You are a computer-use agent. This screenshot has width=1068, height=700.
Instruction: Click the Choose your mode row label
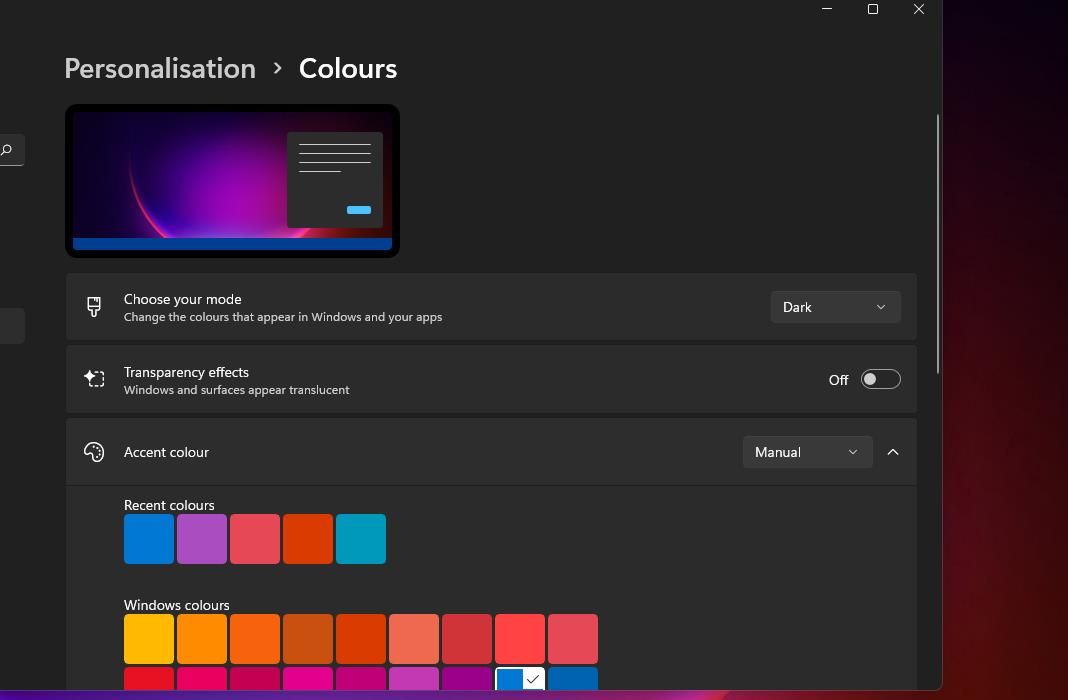(182, 299)
